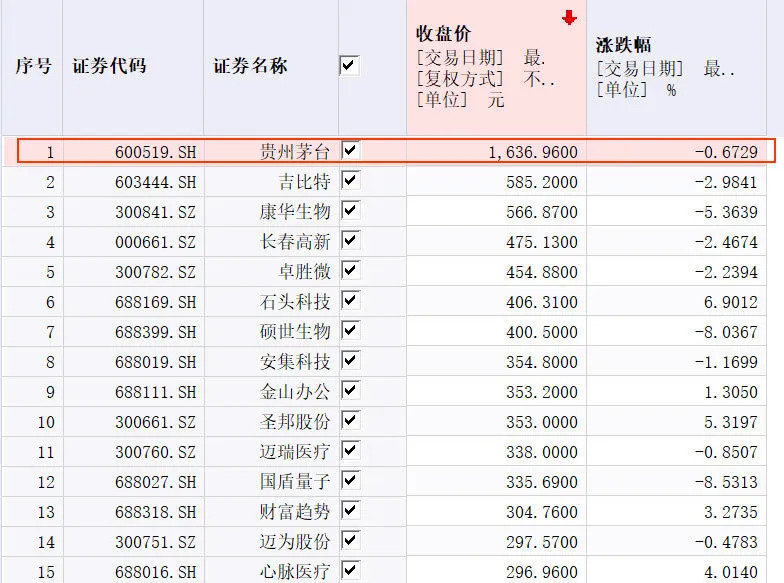784x583 pixels.
Task: Toggle the checkbox for 金山办公
Action: pyautogui.click(x=350, y=390)
